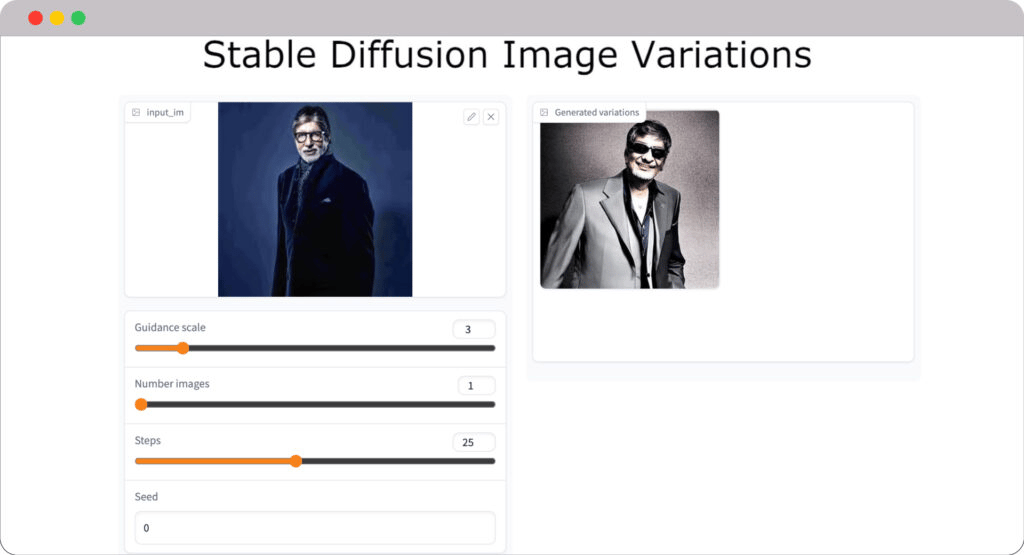Click the Stable Diffusion Image Variations heading
The width and height of the screenshot is (1024, 555).
point(507,55)
